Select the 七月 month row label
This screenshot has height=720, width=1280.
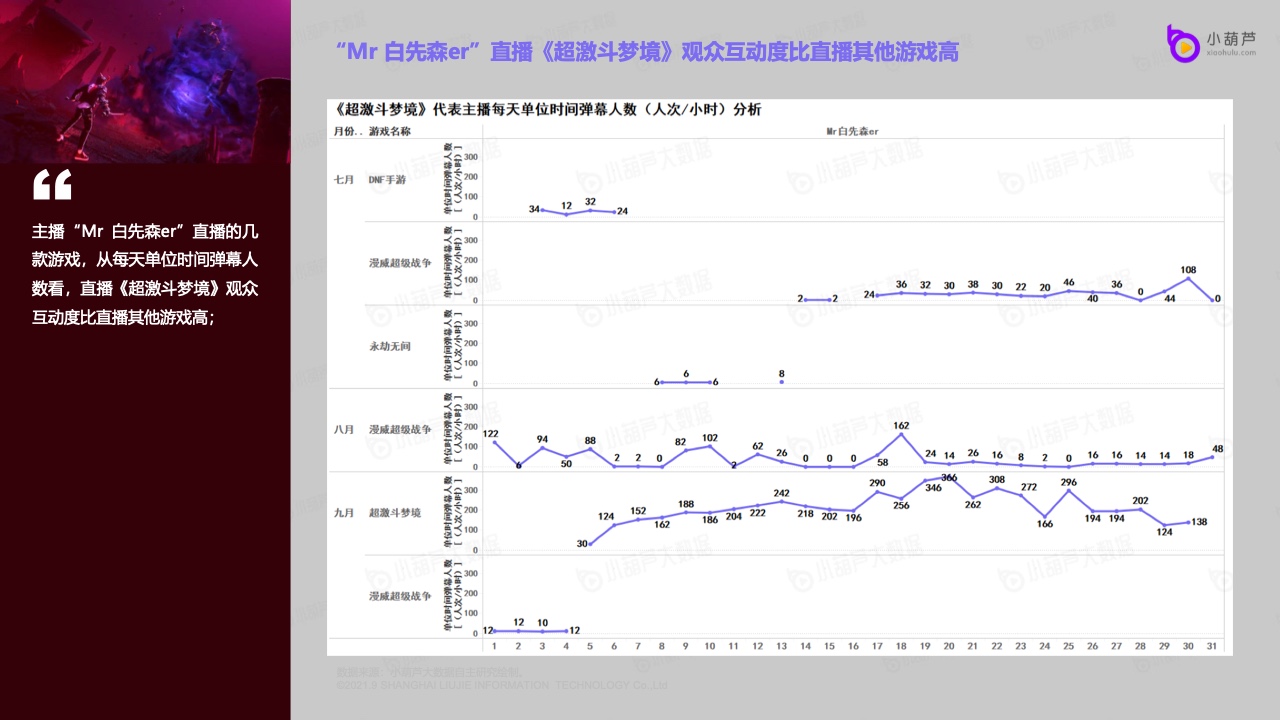point(344,180)
